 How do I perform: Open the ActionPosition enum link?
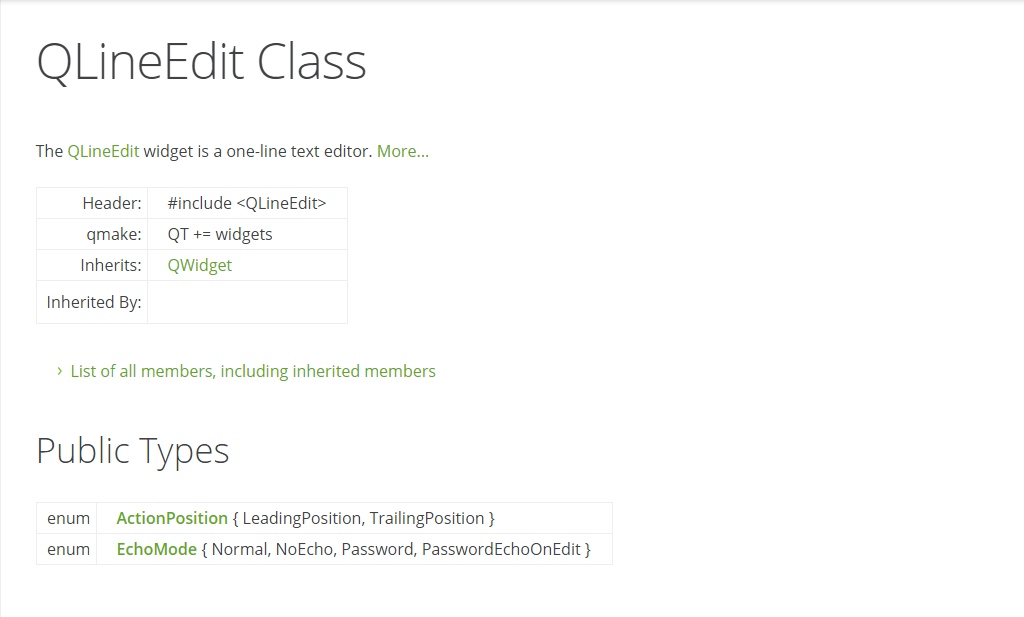pos(172,518)
